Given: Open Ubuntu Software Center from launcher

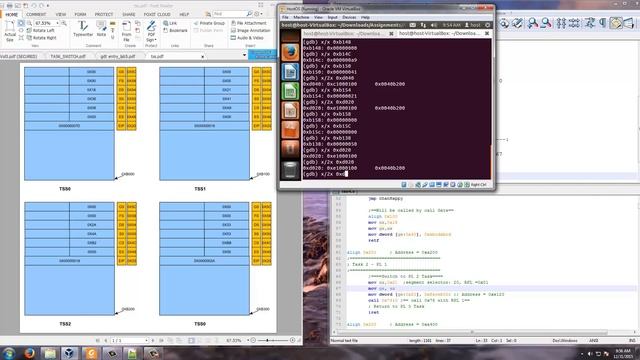Looking at the screenshot, I should click(x=290, y=130).
